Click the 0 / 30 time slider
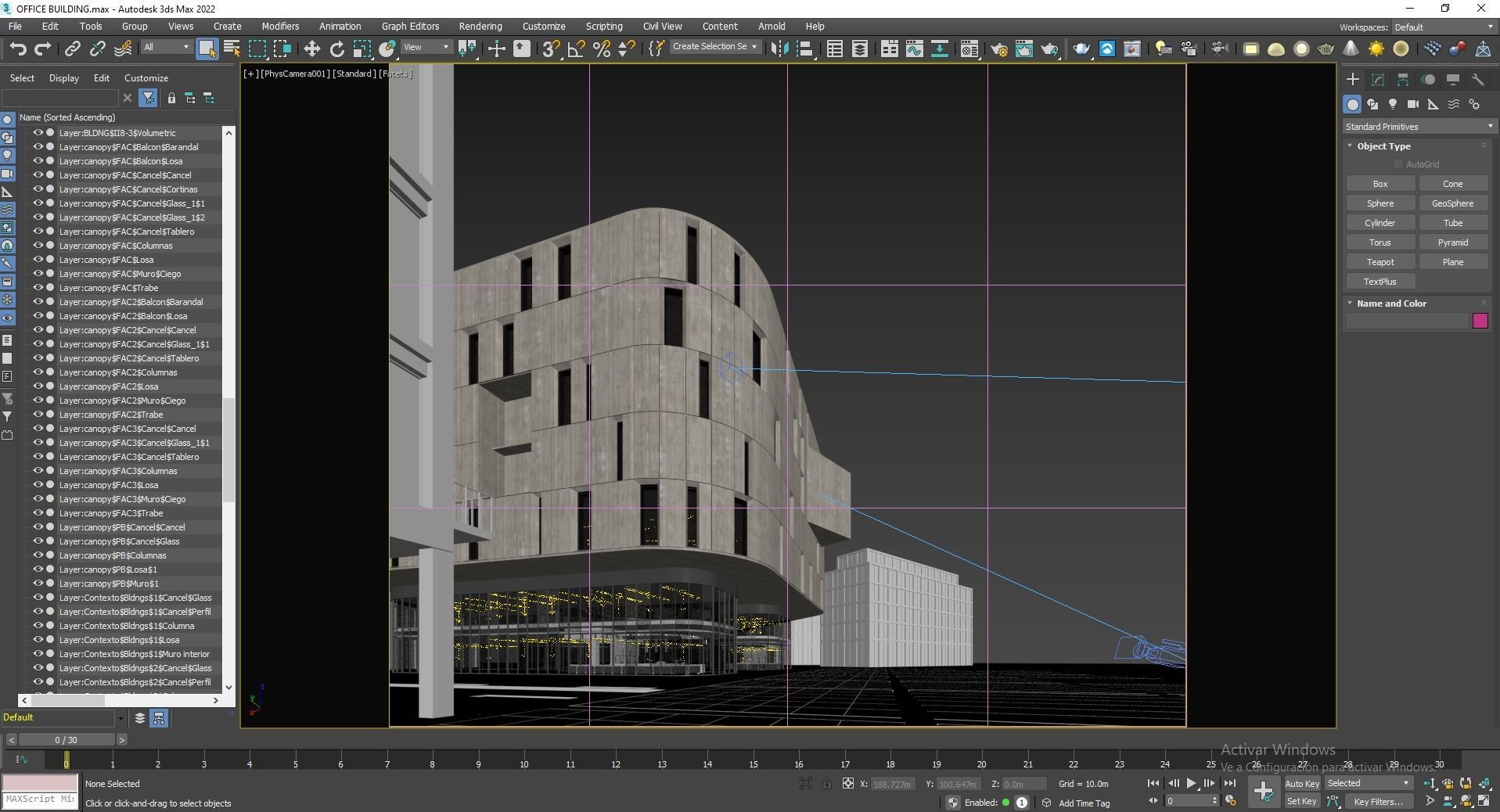 (67, 740)
